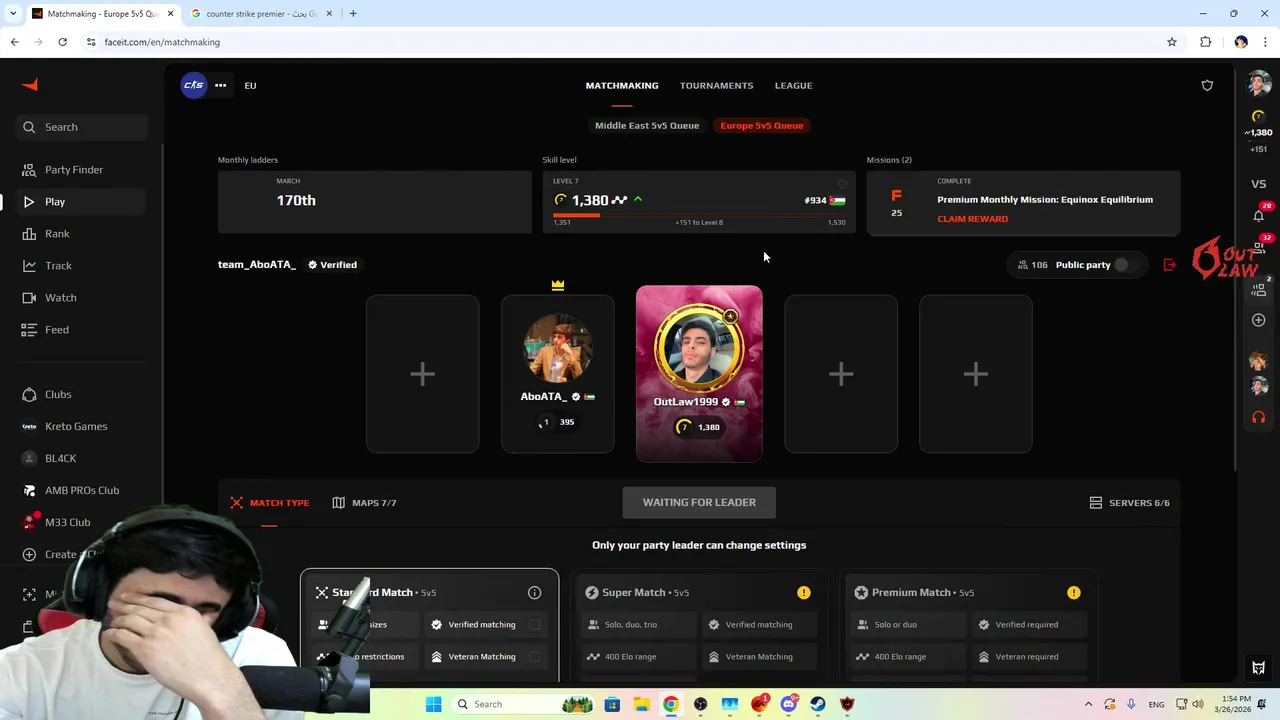Open the AMB PROs Club
1280x720 pixels.
coord(82,490)
